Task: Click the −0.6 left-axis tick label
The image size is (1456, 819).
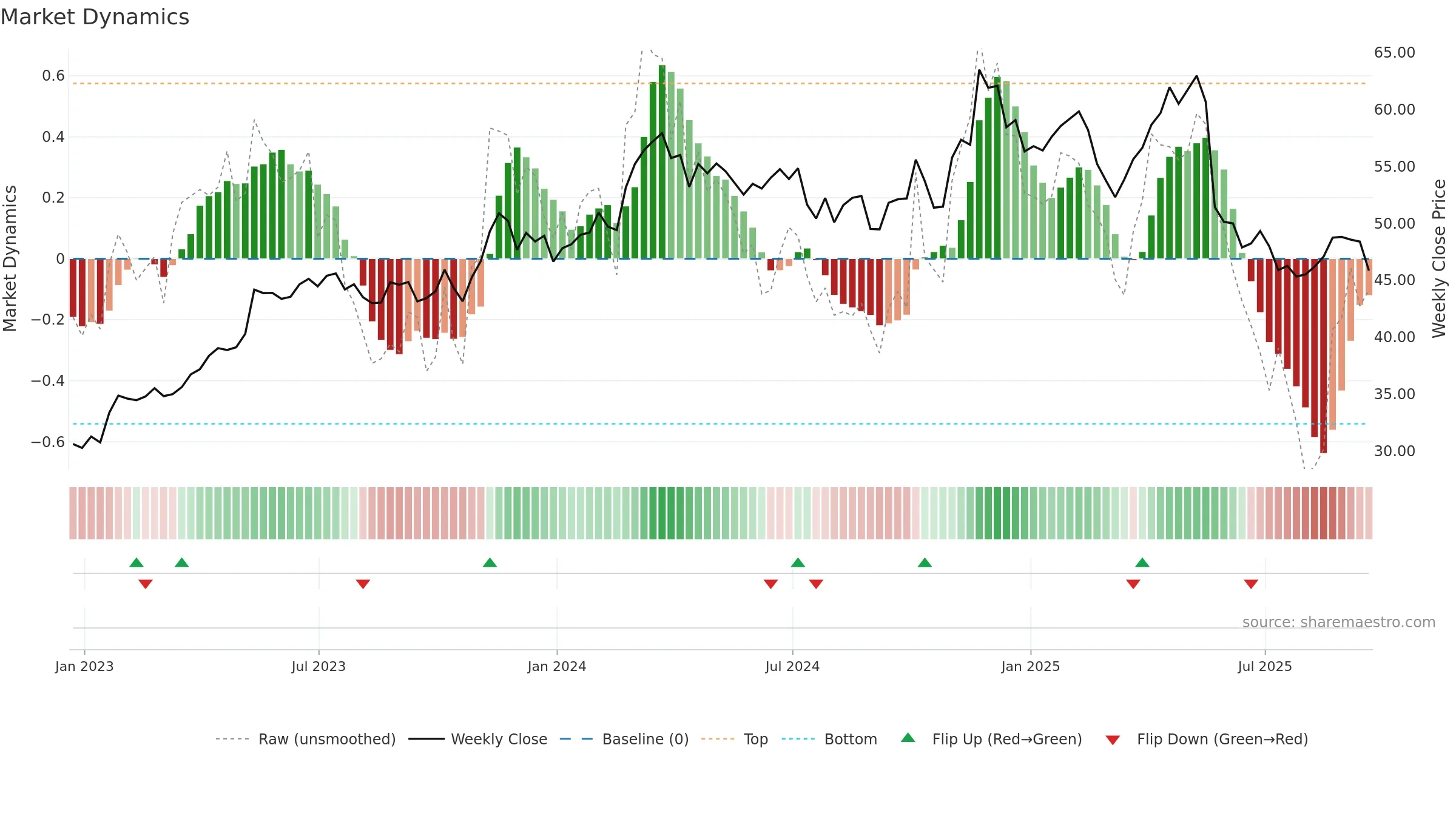Action: click(x=48, y=442)
